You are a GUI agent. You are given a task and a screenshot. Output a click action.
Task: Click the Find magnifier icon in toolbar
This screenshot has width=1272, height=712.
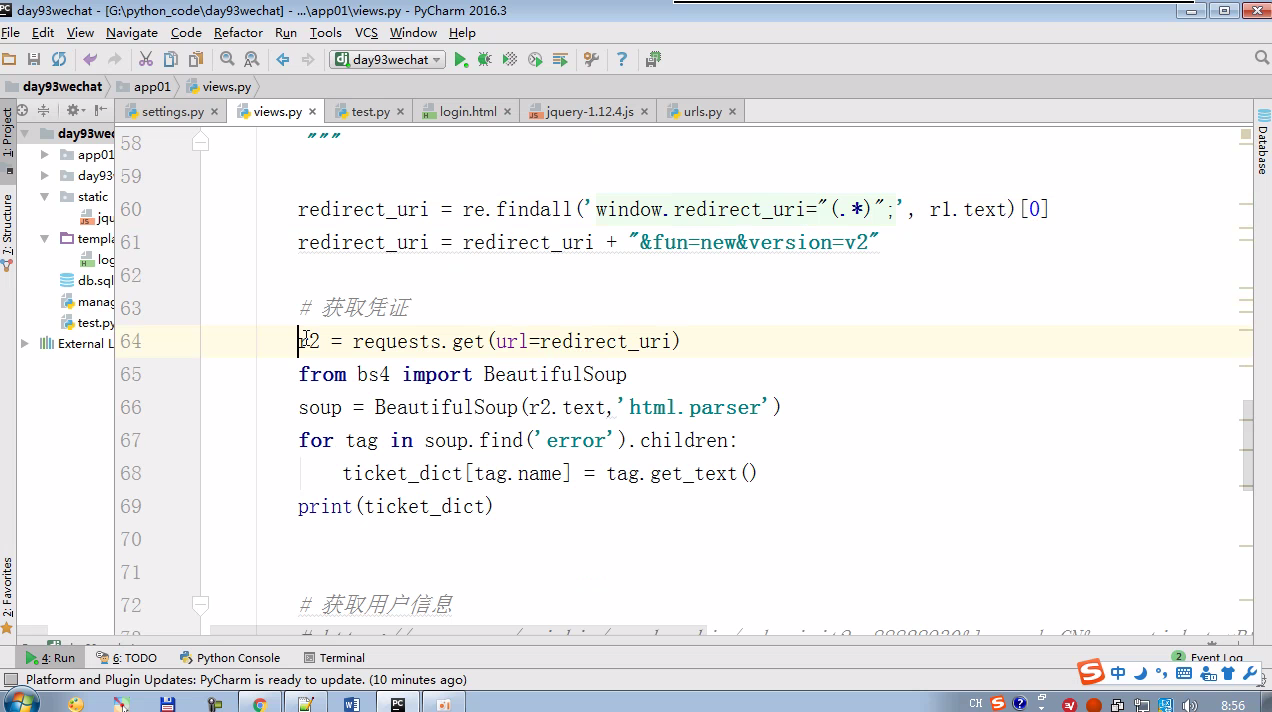click(x=227, y=60)
